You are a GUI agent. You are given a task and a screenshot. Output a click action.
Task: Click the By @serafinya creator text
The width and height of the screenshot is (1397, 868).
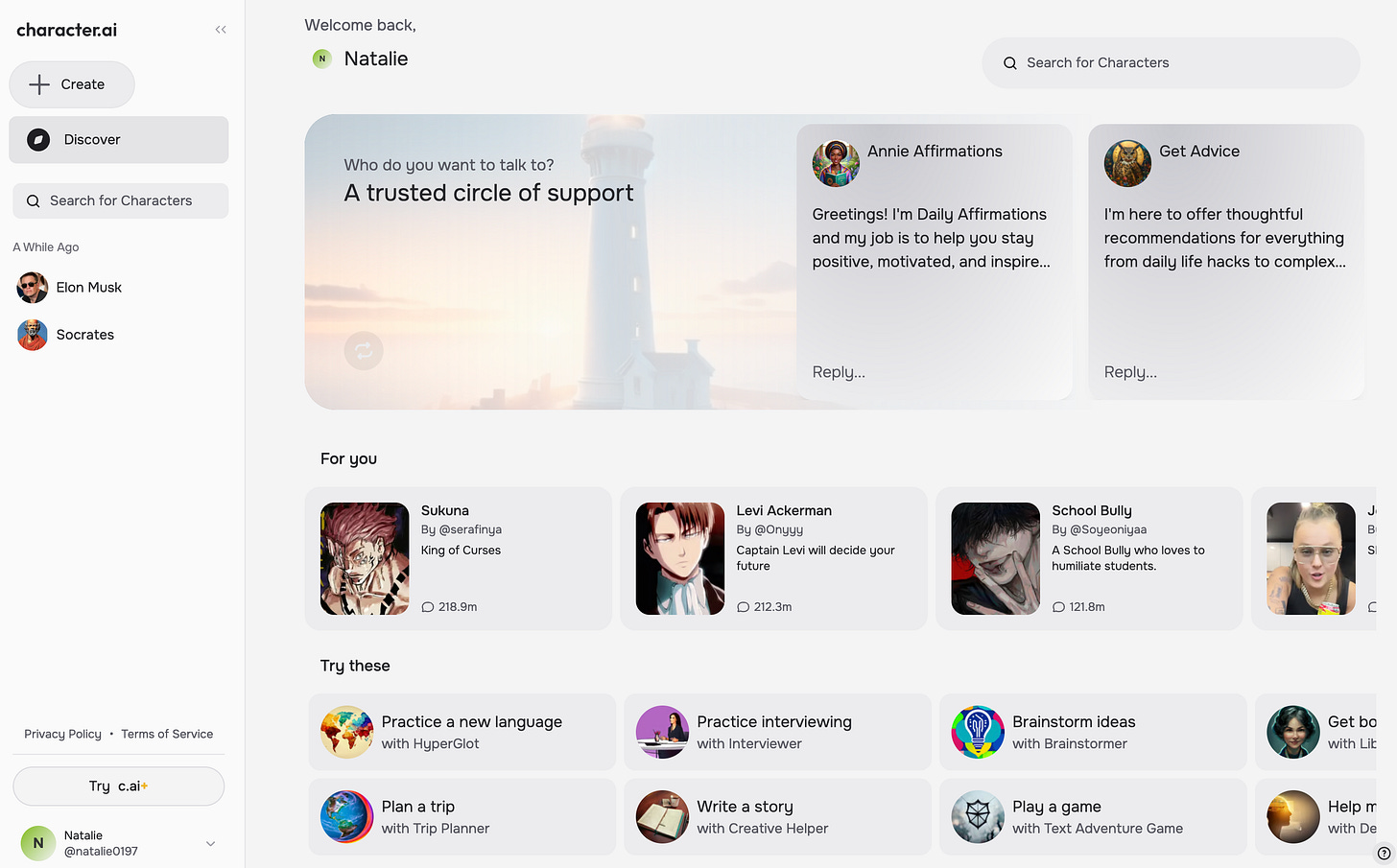(462, 529)
